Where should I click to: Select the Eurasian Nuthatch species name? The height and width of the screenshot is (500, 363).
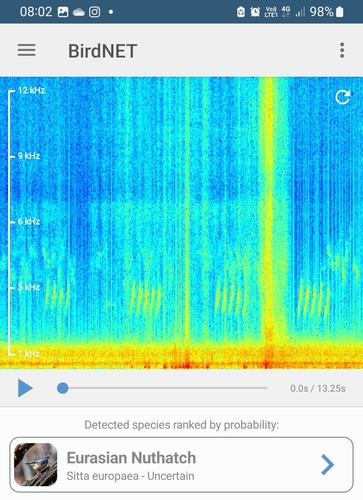131,458
